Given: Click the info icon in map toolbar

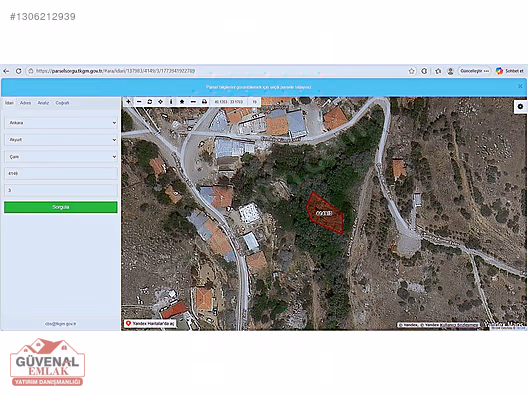Looking at the screenshot, I should [171, 101].
